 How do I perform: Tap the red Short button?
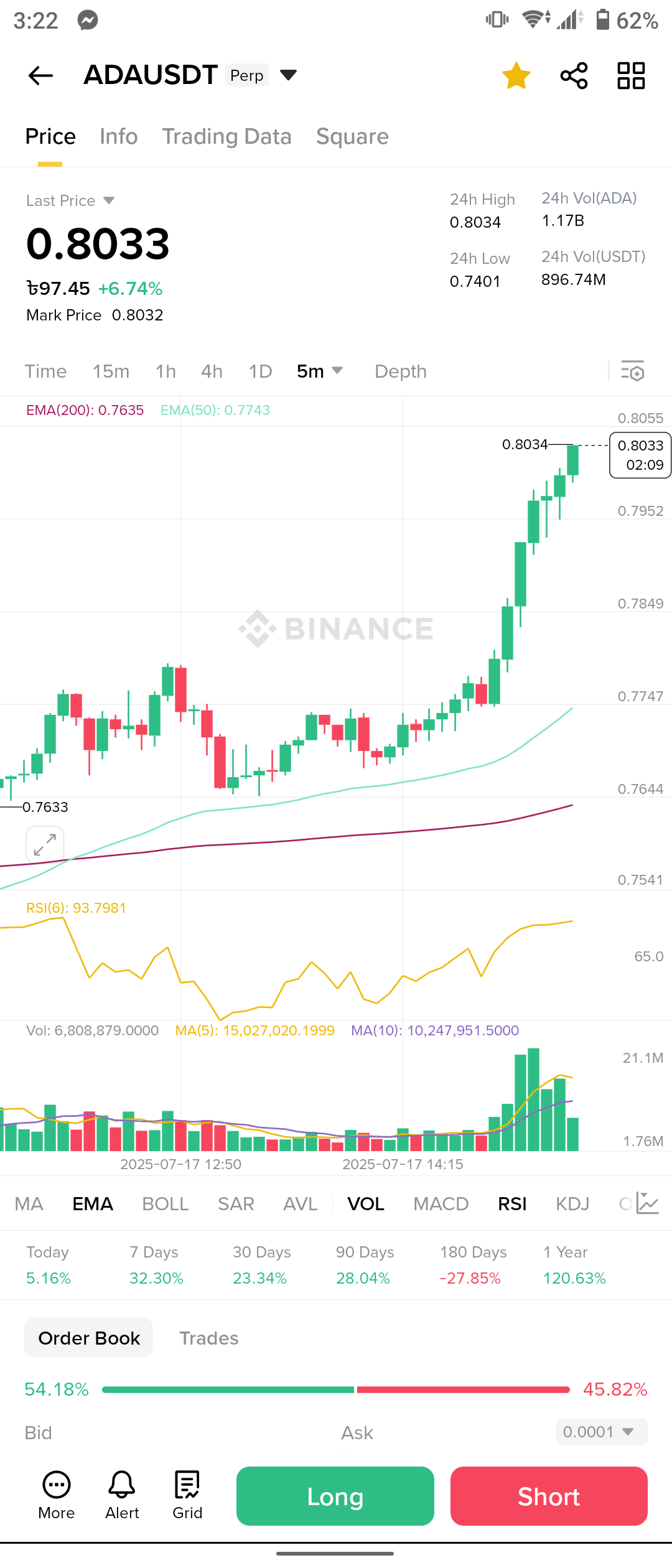click(x=549, y=1496)
